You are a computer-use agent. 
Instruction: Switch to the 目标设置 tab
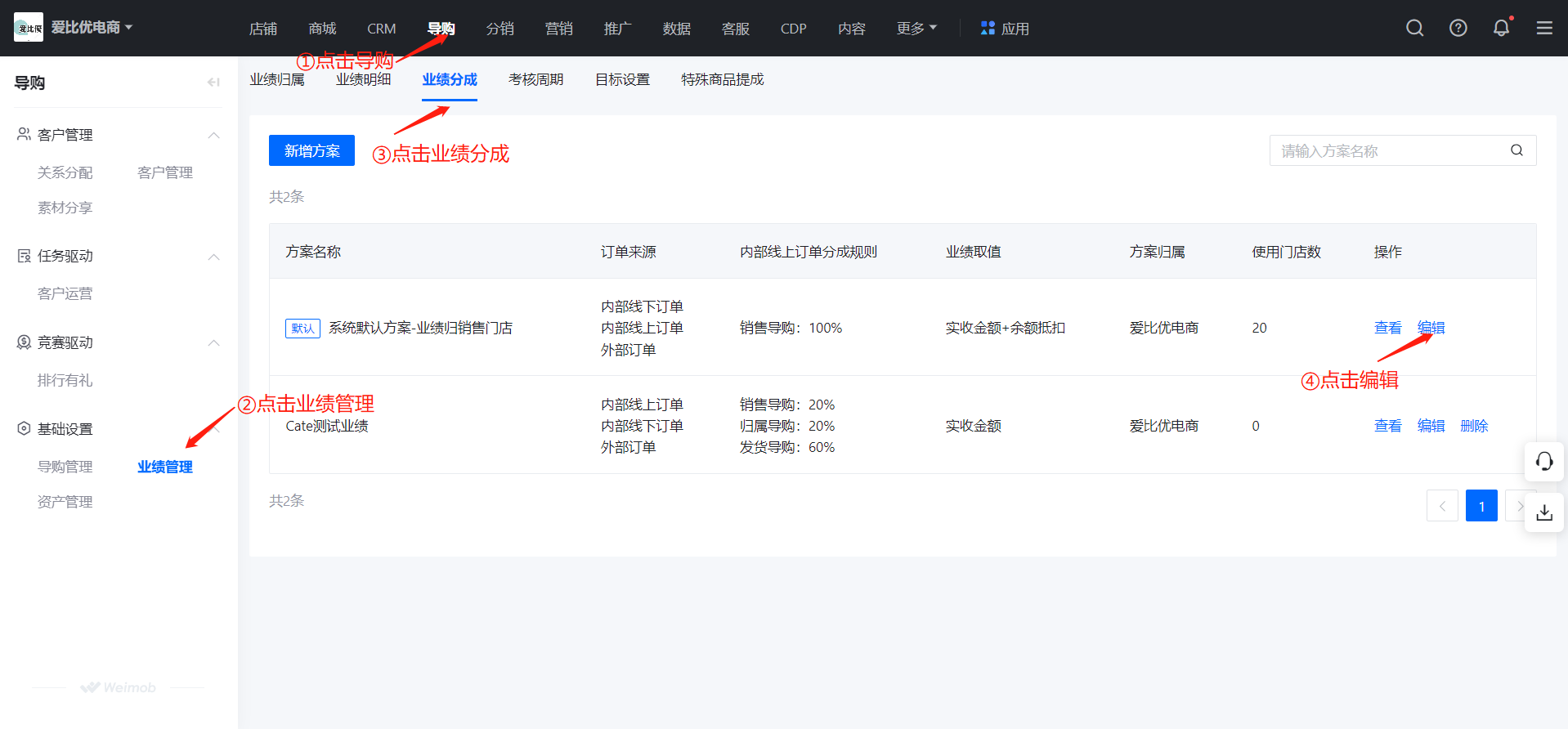click(622, 79)
